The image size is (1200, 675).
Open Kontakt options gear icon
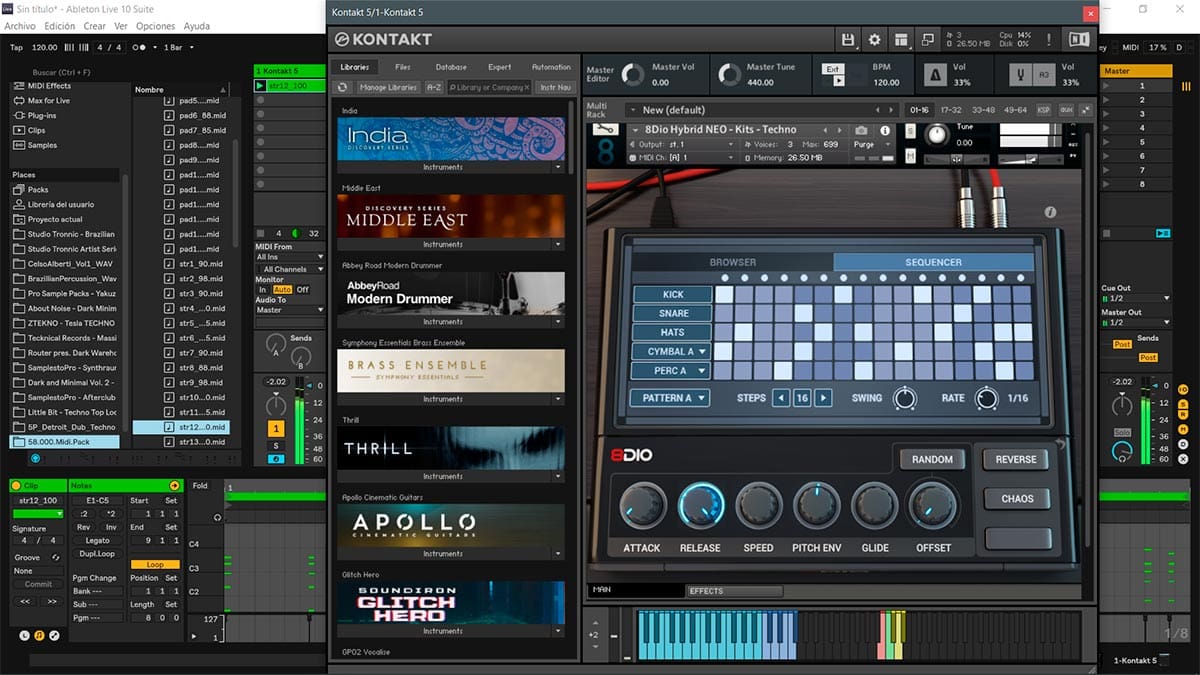[x=875, y=39]
